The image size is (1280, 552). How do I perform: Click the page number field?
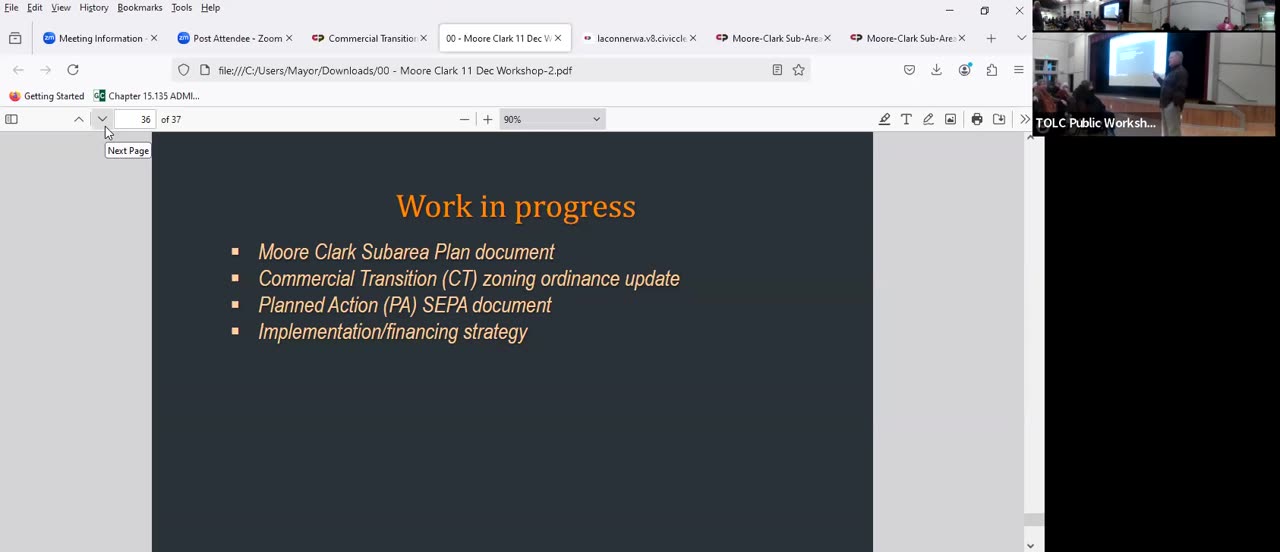(137, 119)
